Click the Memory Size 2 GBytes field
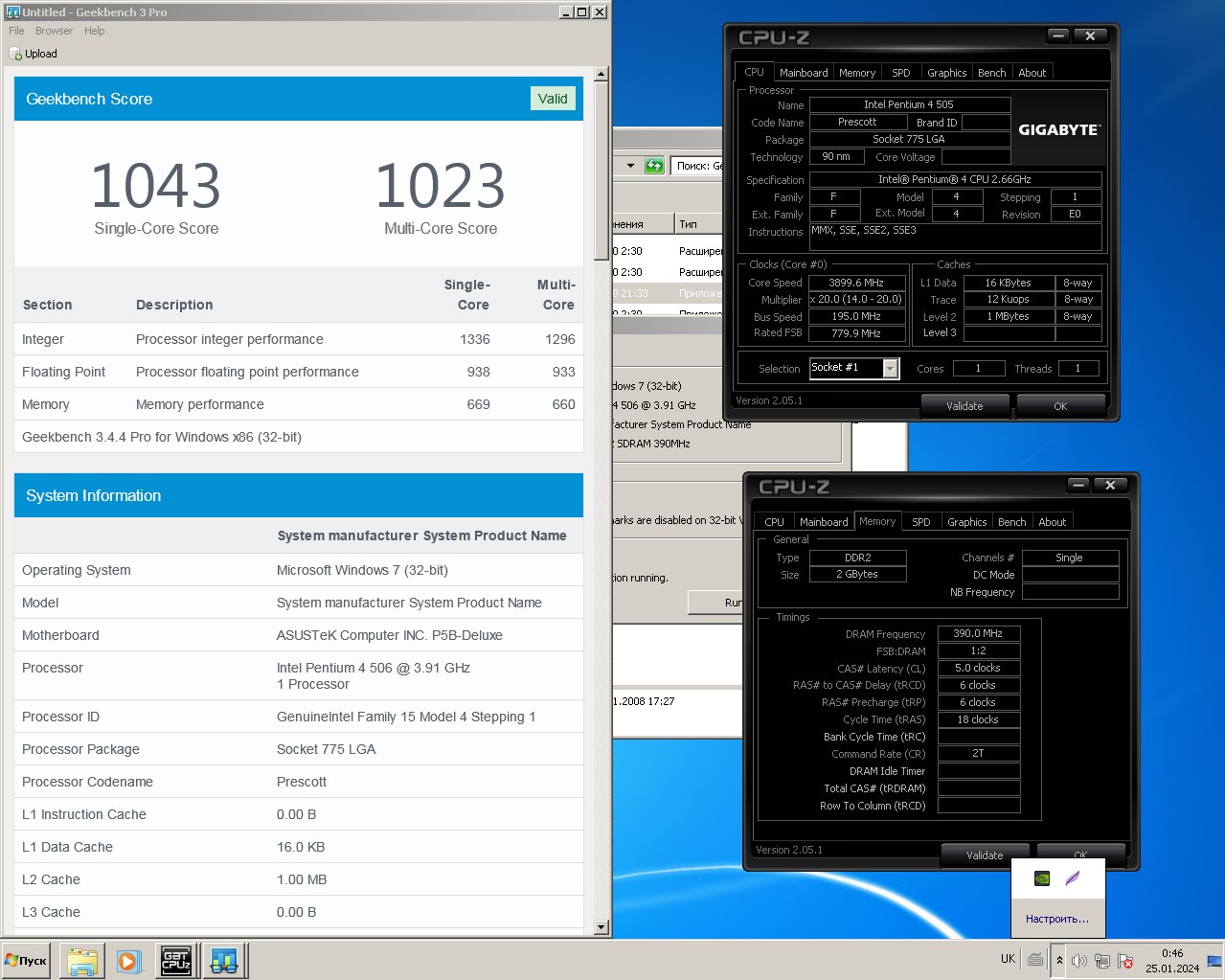 tap(857, 574)
